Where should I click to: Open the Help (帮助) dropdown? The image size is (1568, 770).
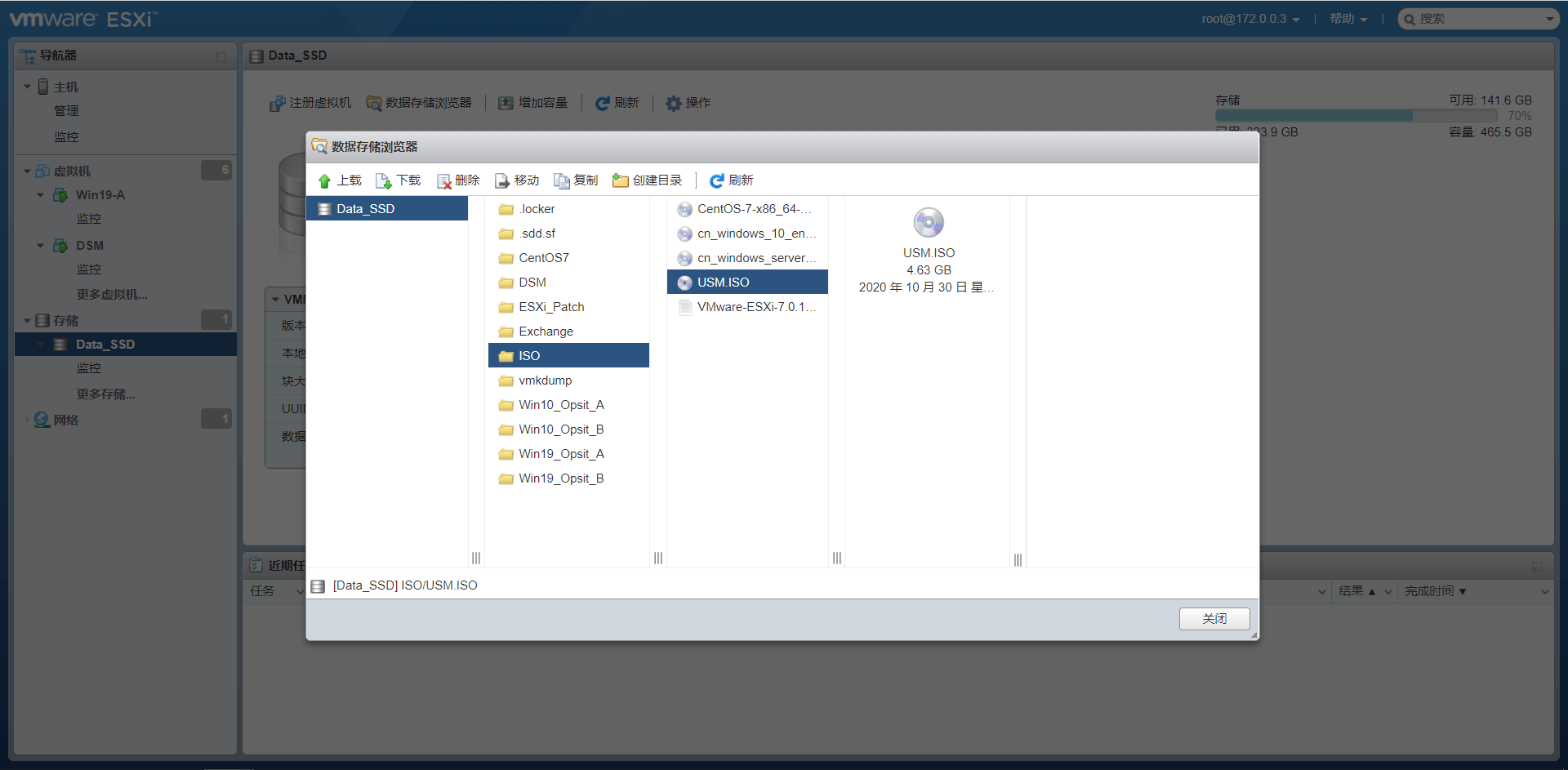(x=1348, y=19)
